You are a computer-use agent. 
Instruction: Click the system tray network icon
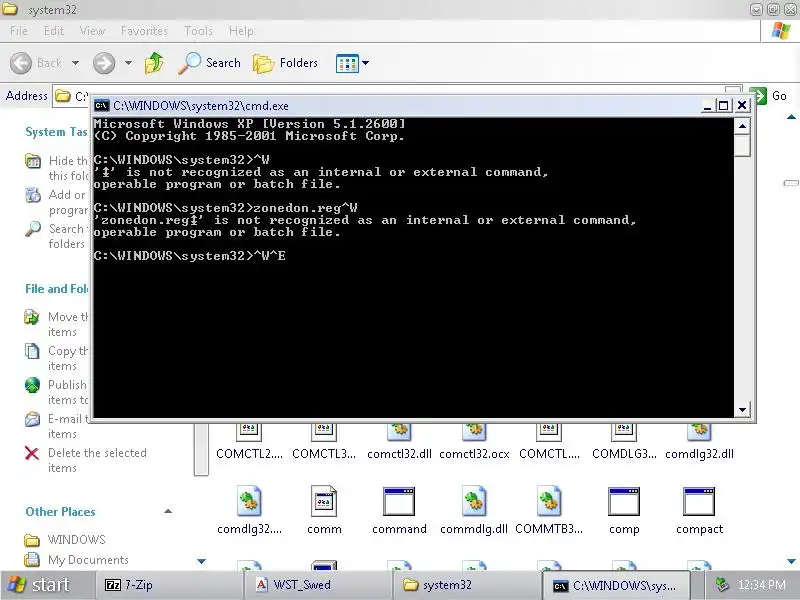point(722,585)
